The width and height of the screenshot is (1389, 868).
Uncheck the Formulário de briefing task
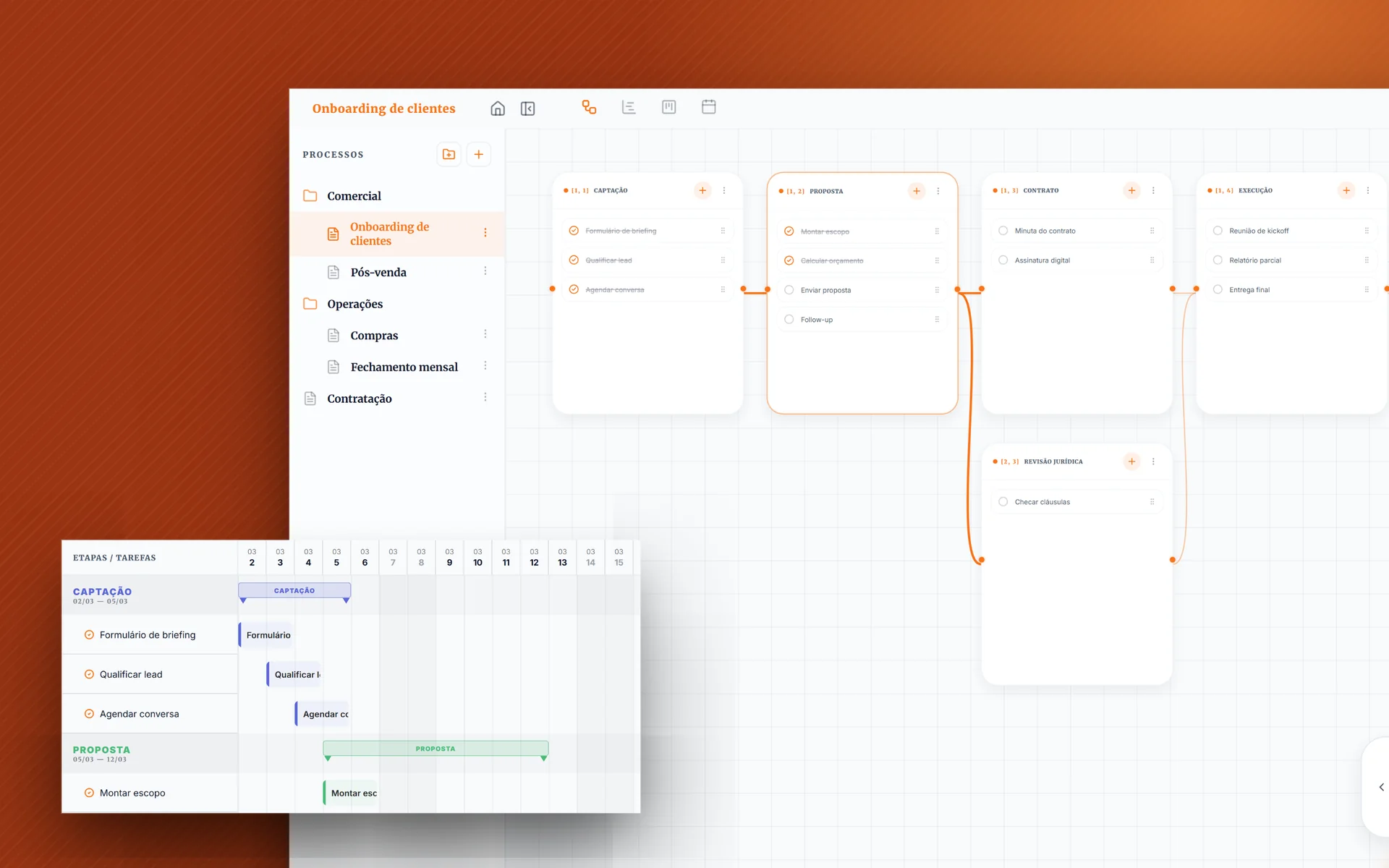[x=574, y=231]
